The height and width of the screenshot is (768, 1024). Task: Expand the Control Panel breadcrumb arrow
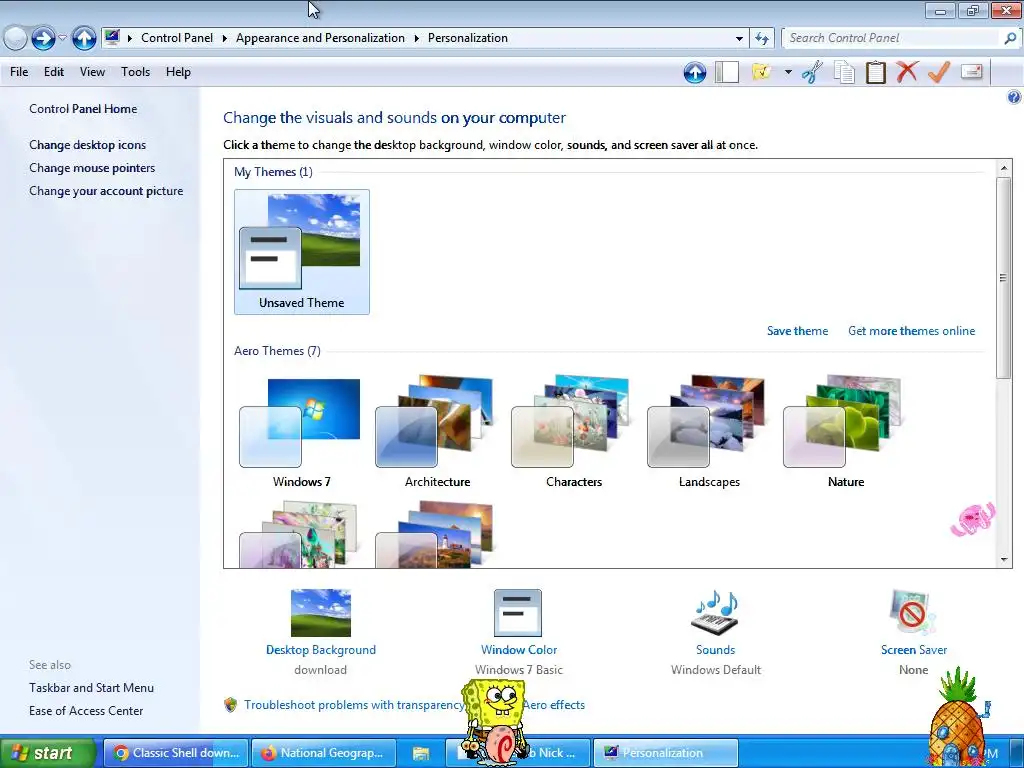click(x=224, y=38)
